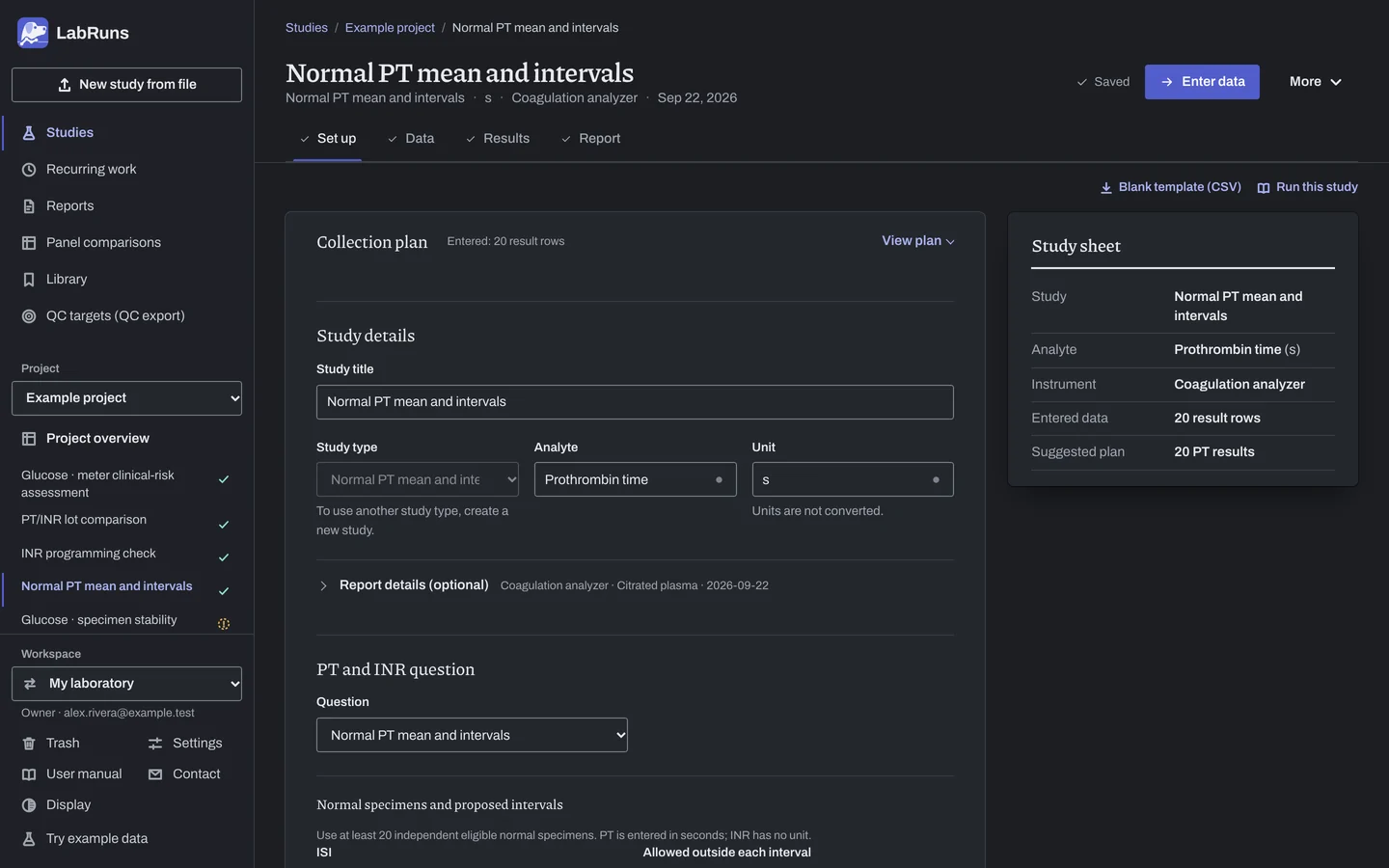
Task: Open Display contrast icon
Action: [29, 805]
